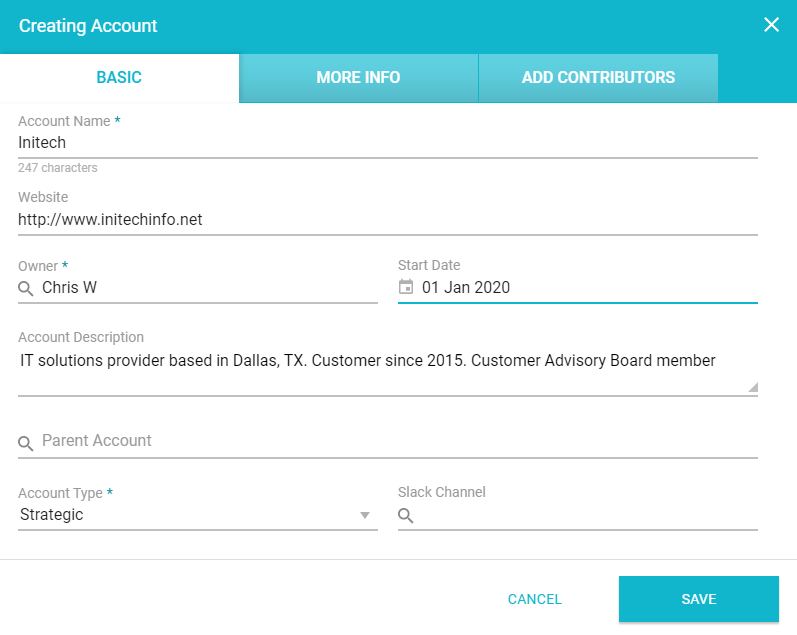Open the Account Type dropdown showing Strategic
Image resolution: width=797 pixels, height=635 pixels.
point(188,515)
